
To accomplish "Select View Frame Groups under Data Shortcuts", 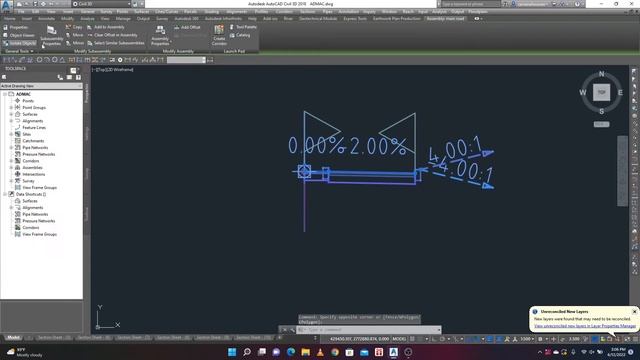I will click(39, 234).
